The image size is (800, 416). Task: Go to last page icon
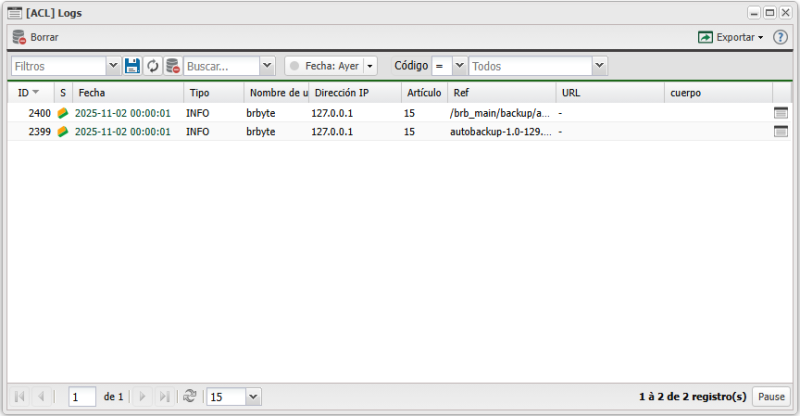point(164,397)
